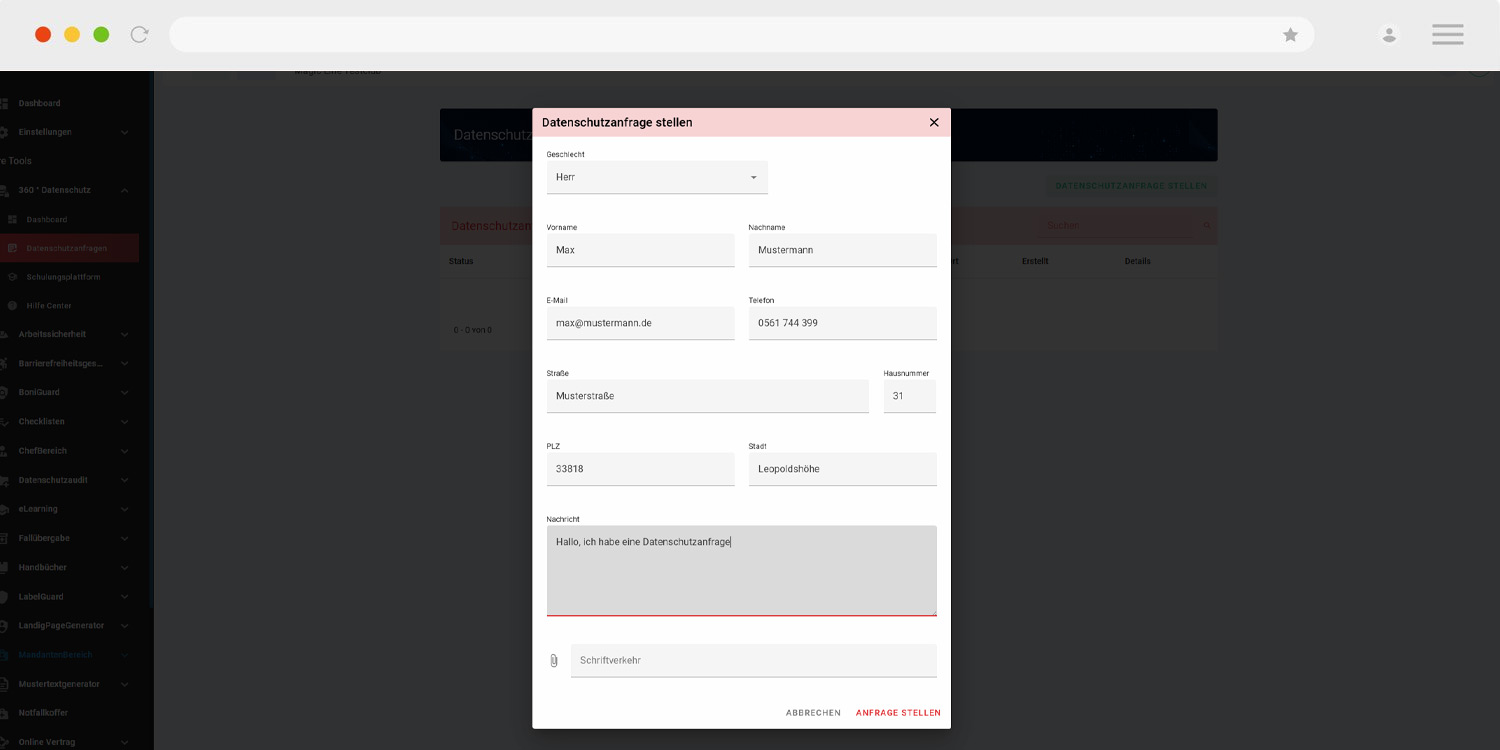The image size is (1500, 750).
Task: Click the Hausnummer field
Action: (x=910, y=396)
